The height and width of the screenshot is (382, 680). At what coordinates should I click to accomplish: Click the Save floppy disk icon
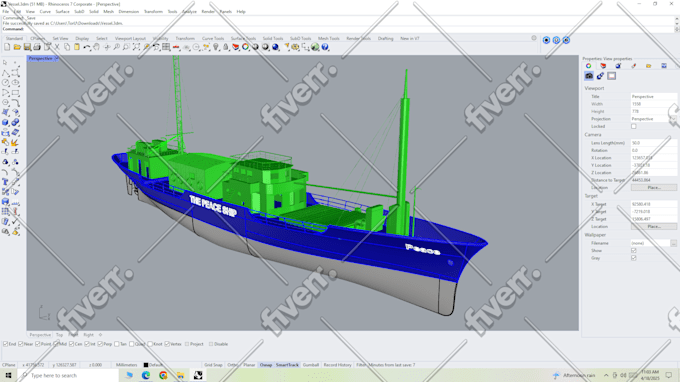27,47
